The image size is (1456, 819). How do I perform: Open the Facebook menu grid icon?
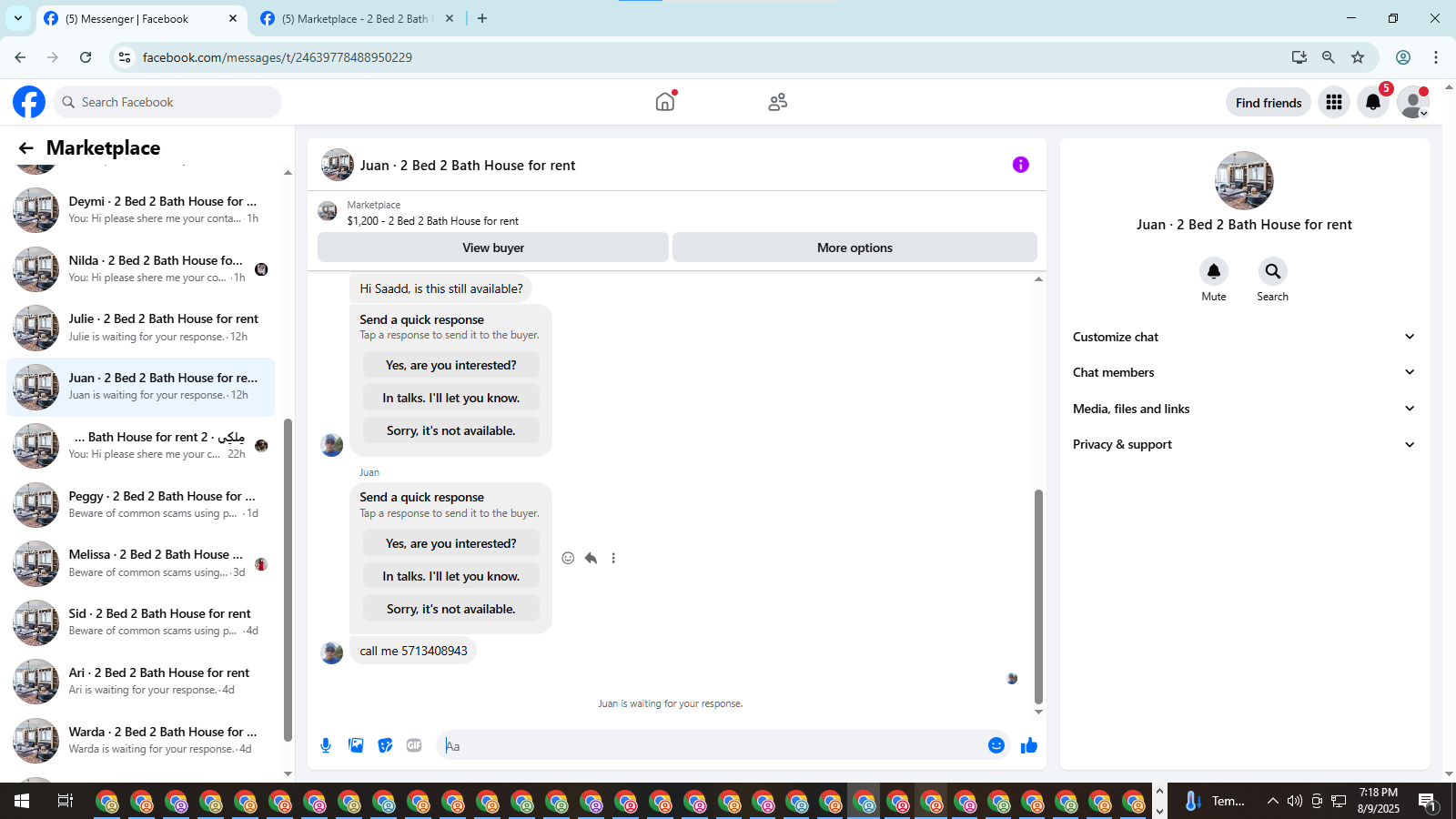click(1334, 102)
